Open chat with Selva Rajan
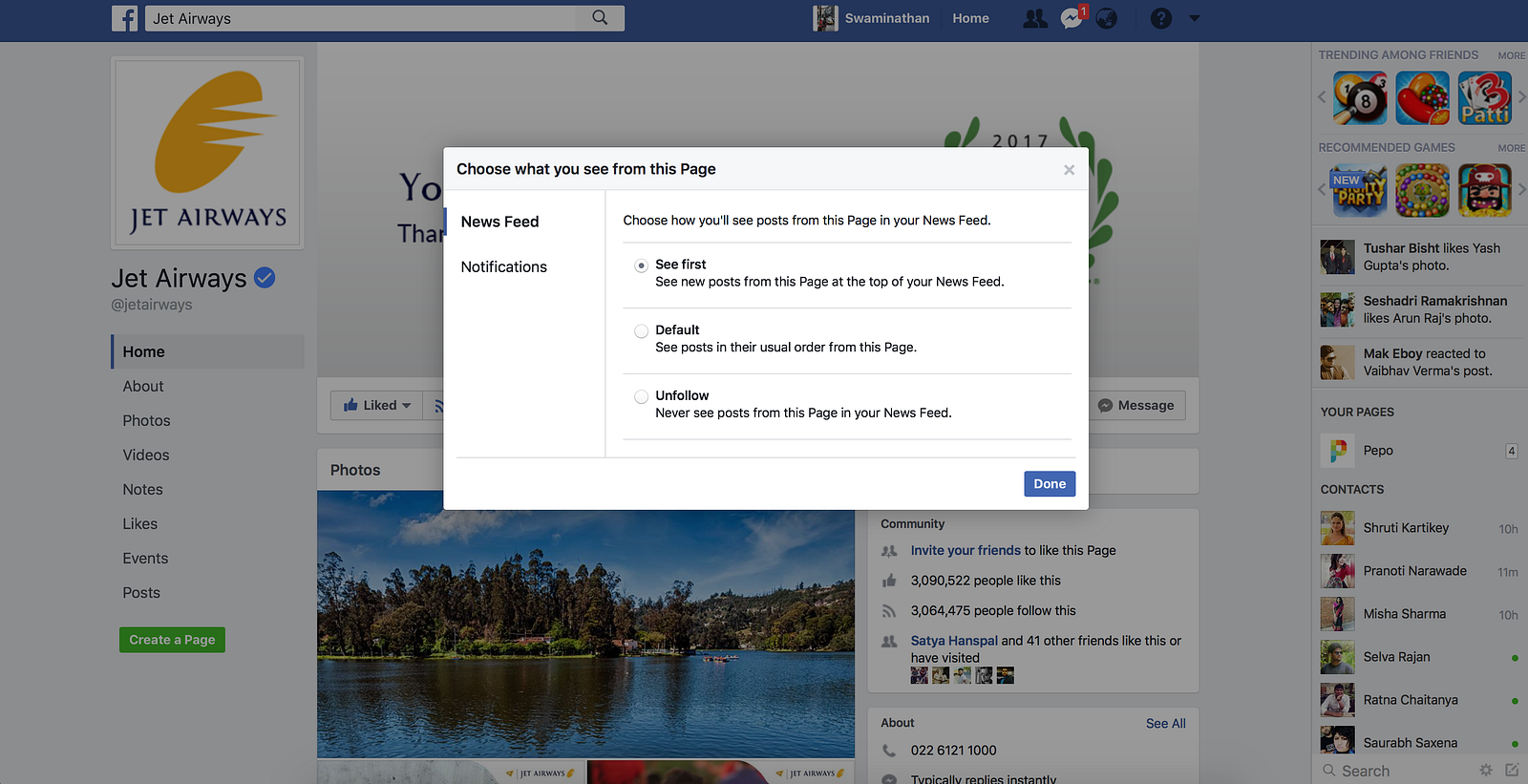 click(1419, 657)
